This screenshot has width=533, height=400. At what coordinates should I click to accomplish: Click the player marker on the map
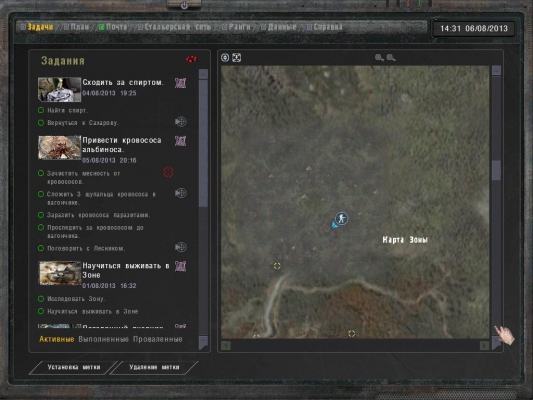click(x=342, y=218)
